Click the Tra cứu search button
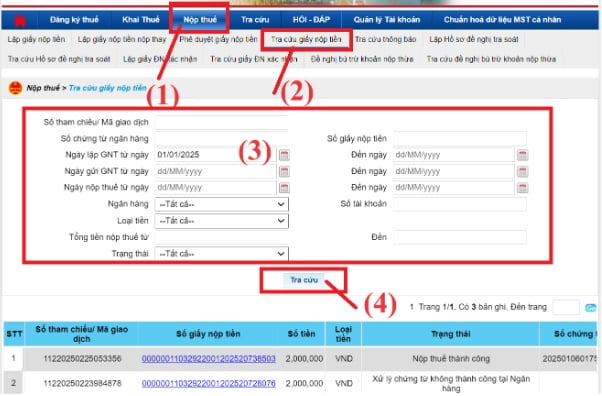 click(x=304, y=280)
